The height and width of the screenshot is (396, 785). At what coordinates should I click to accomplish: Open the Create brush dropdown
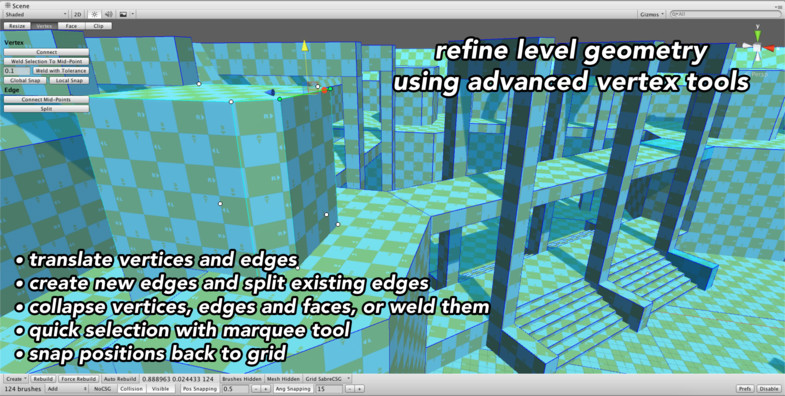[16, 379]
